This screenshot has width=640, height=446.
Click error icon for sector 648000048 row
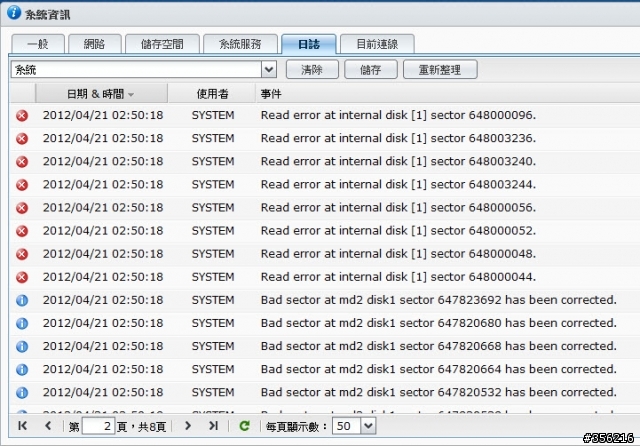pyautogui.click(x=22, y=254)
